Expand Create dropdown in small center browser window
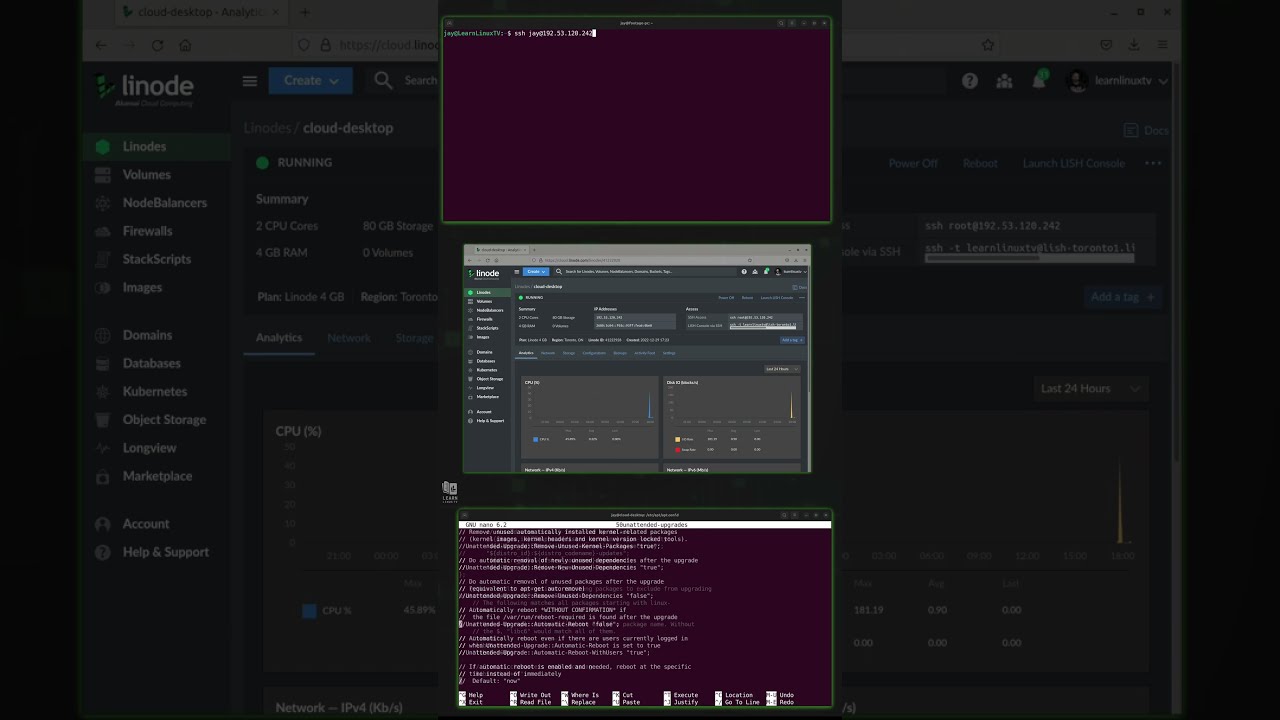The height and width of the screenshot is (720, 1280). point(535,271)
